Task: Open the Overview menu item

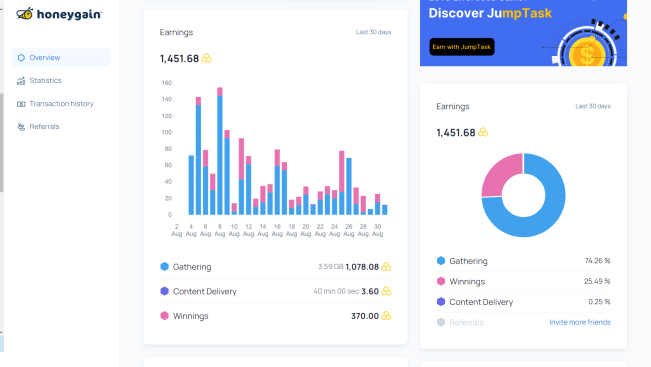Action: [x=61, y=58]
